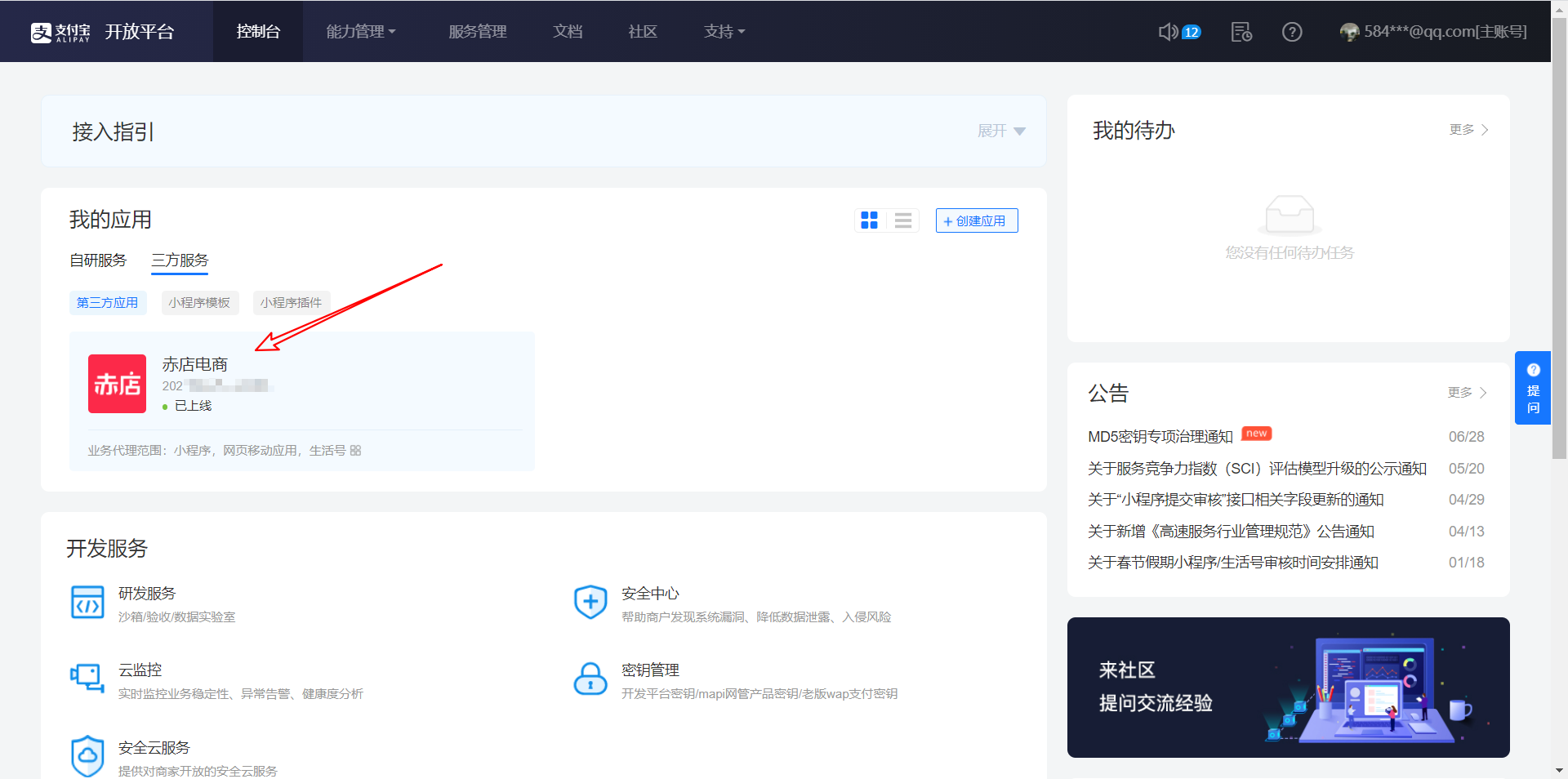Open the 控制台 tab
1568x779 pixels.
click(x=258, y=31)
